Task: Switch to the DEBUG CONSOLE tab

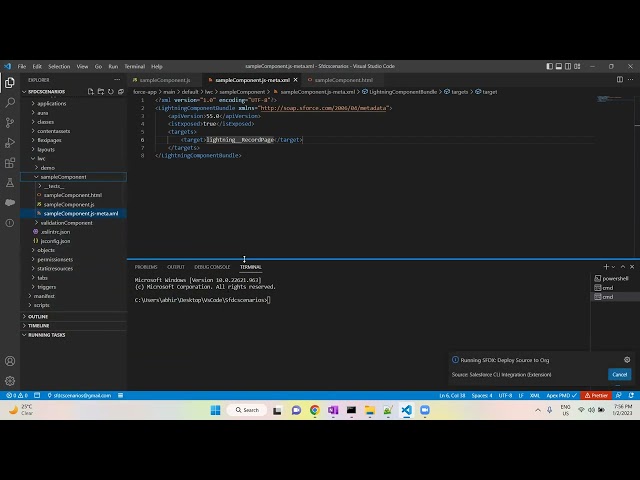Action: [x=212, y=267]
